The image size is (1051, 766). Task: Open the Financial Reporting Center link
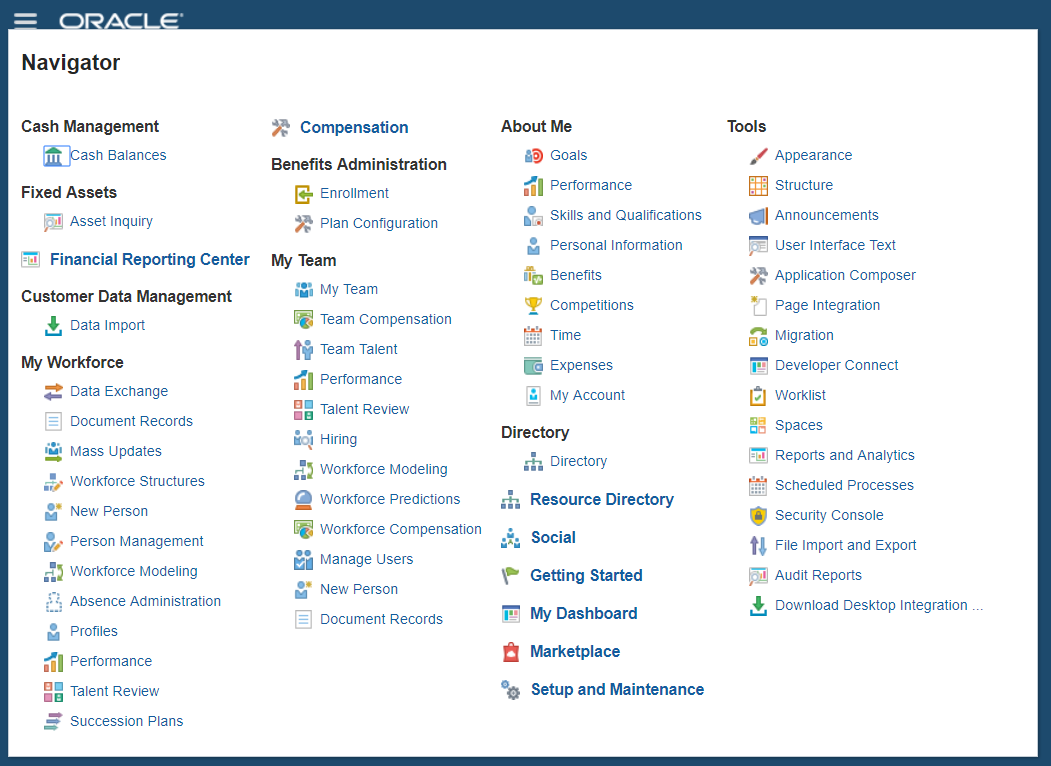[x=150, y=259]
